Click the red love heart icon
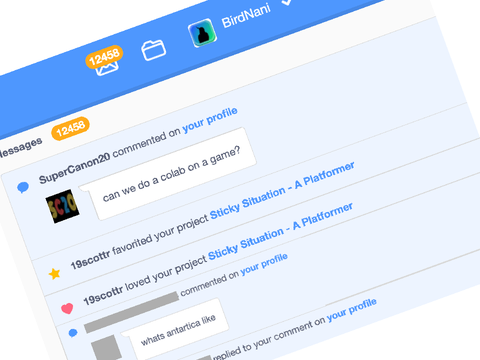This screenshot has width=480, height=360. click(x=67, y=308)
